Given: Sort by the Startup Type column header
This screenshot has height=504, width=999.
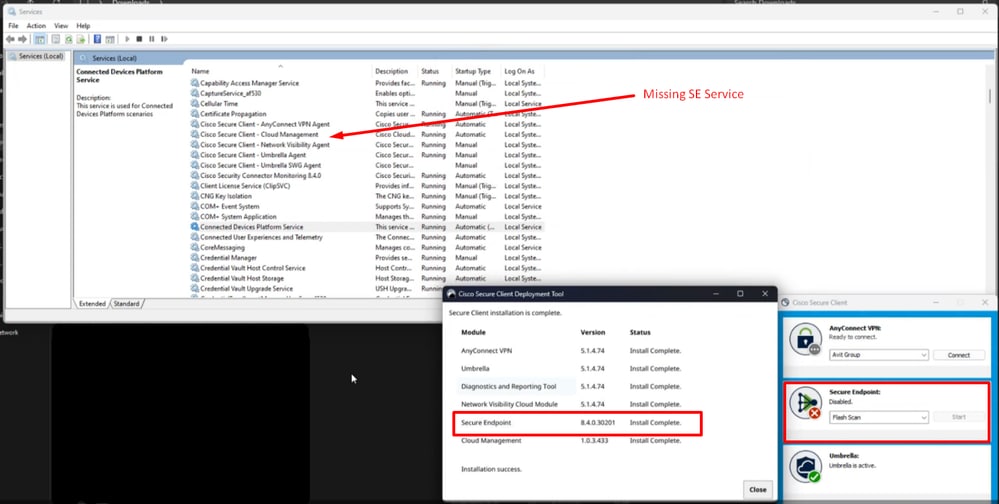Looking at the screenshot, I should pos(476,71).
